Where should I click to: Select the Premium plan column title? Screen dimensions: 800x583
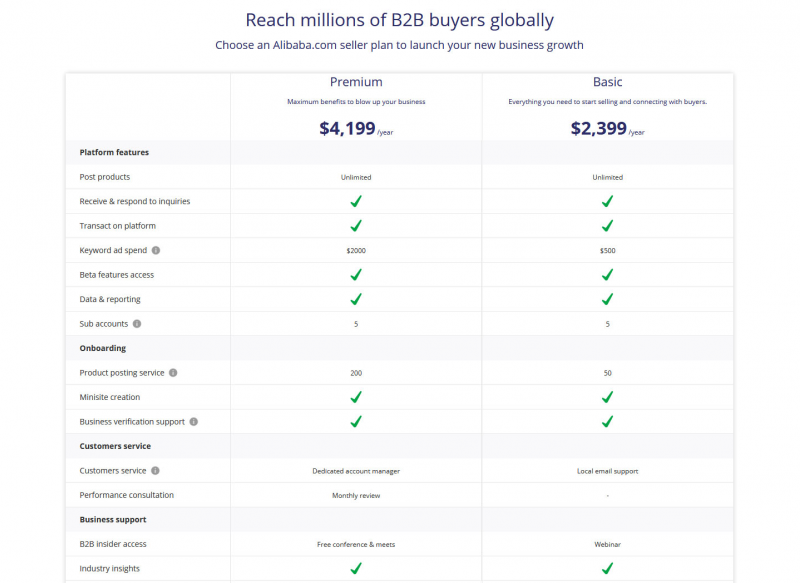(356, 82)
